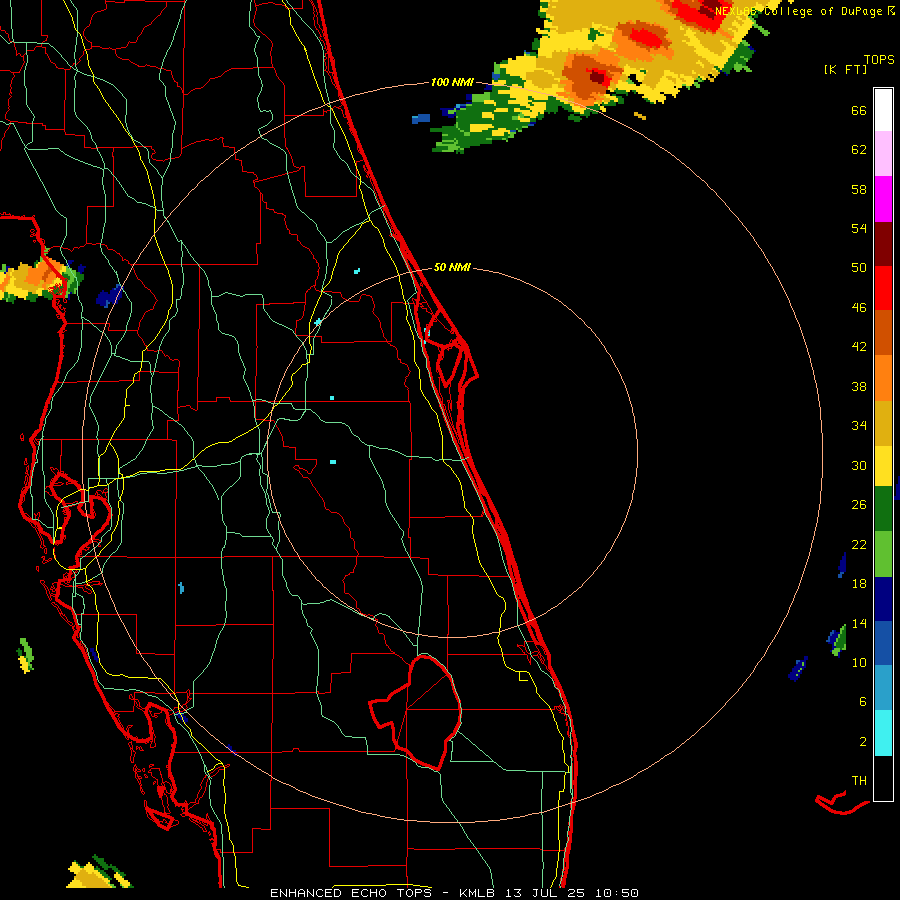Click the "10" legend value
Image resolution: width=900 pixels, height=900 pixels.
859,663
